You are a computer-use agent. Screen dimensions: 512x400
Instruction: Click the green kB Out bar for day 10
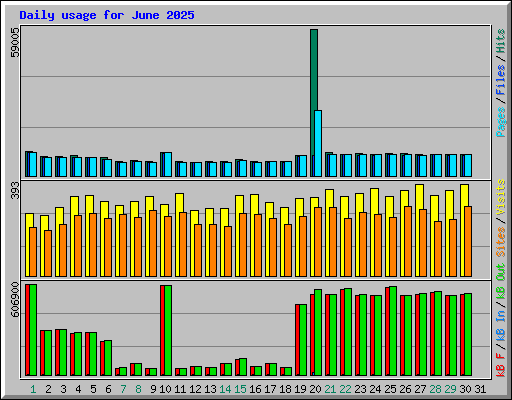168,330
